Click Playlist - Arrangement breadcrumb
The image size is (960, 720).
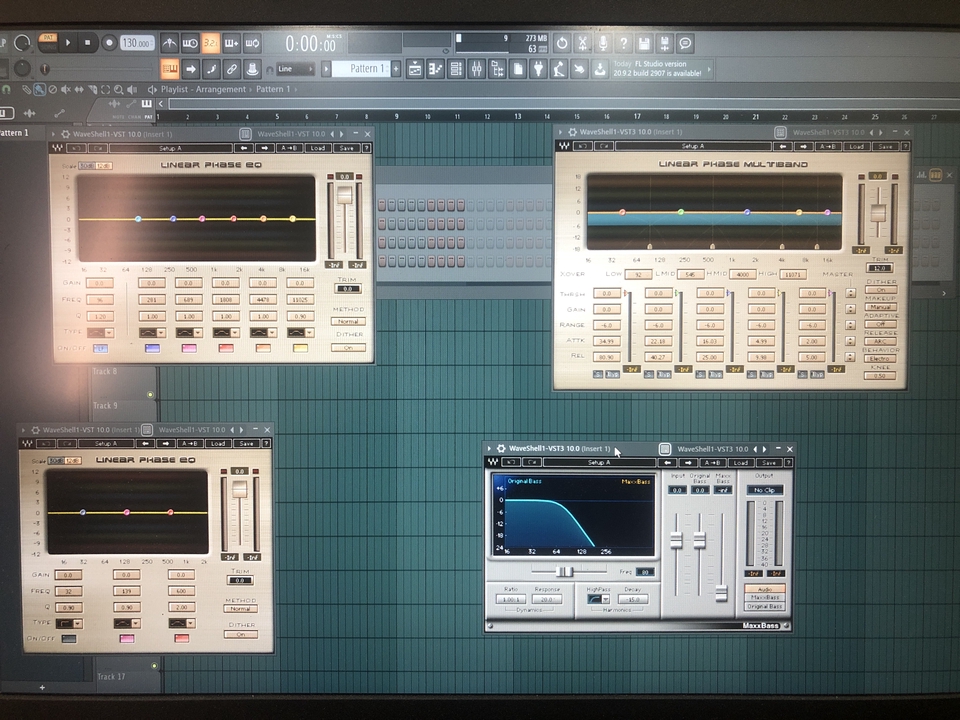point(203,89)
